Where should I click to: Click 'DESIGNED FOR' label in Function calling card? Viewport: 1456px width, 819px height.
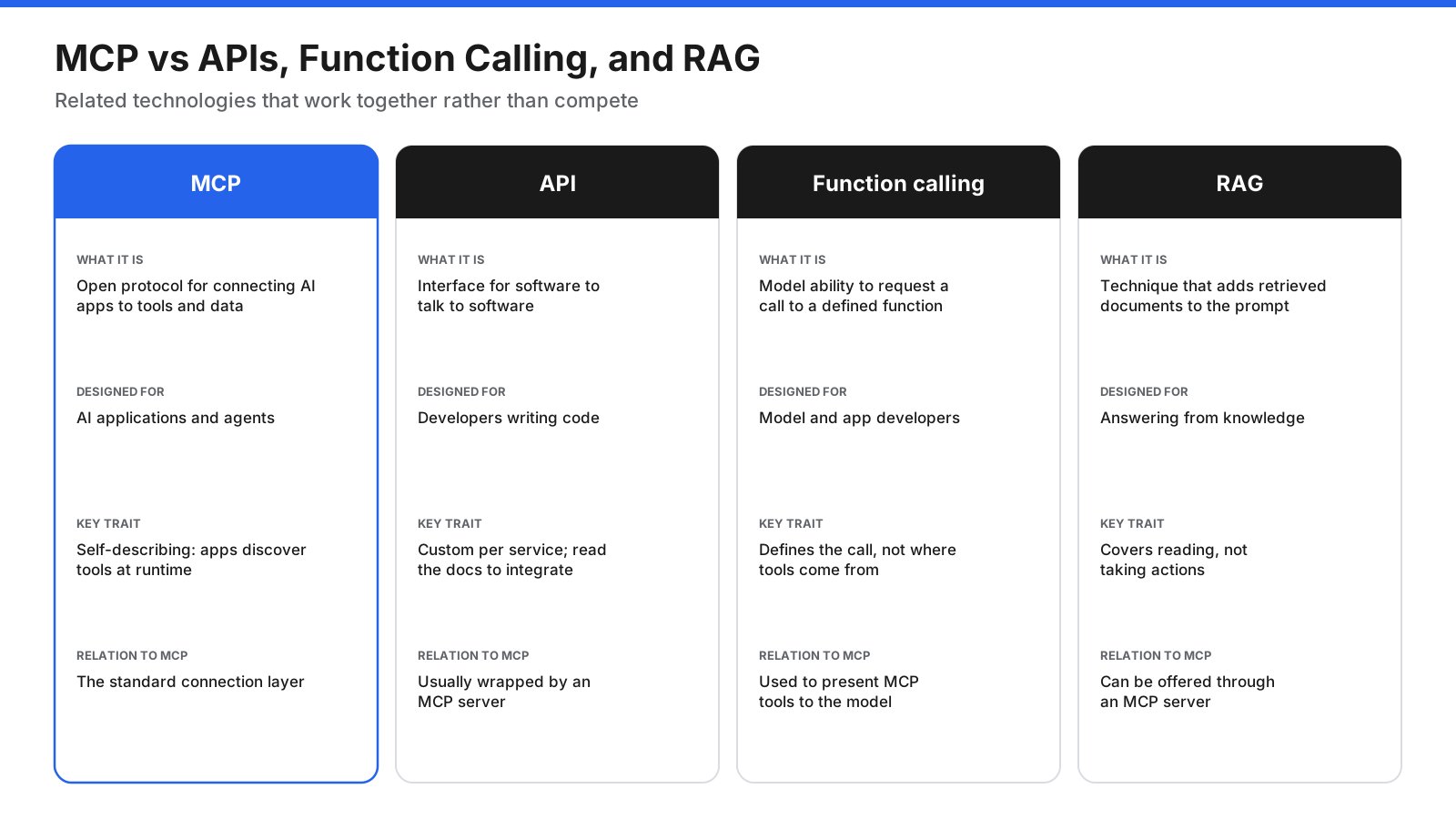pyautogui.click(x=803, y=391)
